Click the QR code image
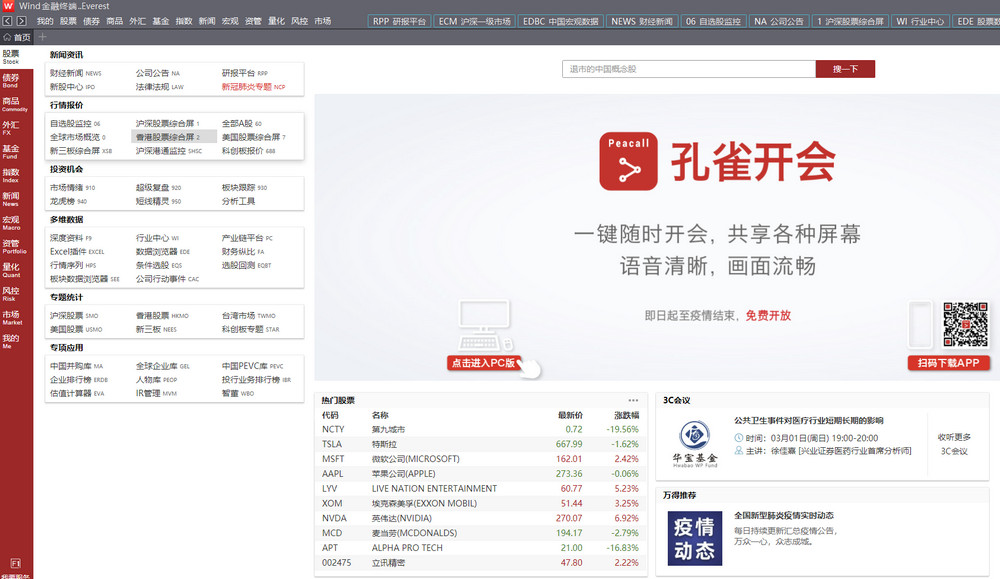1000x579 pixels. coord(966,325)
